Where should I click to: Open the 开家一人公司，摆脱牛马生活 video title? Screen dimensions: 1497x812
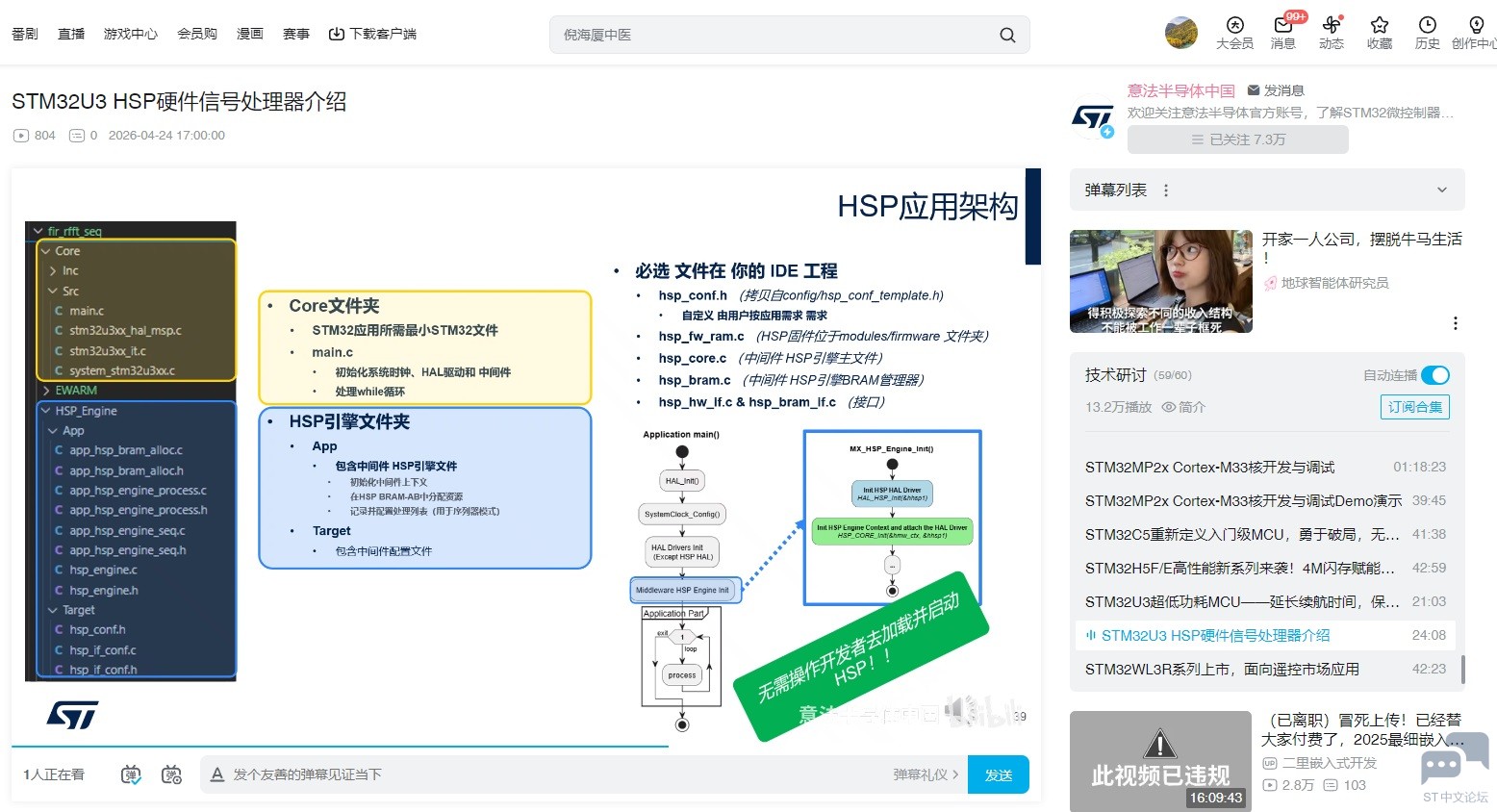click(x=1362, y=247)
